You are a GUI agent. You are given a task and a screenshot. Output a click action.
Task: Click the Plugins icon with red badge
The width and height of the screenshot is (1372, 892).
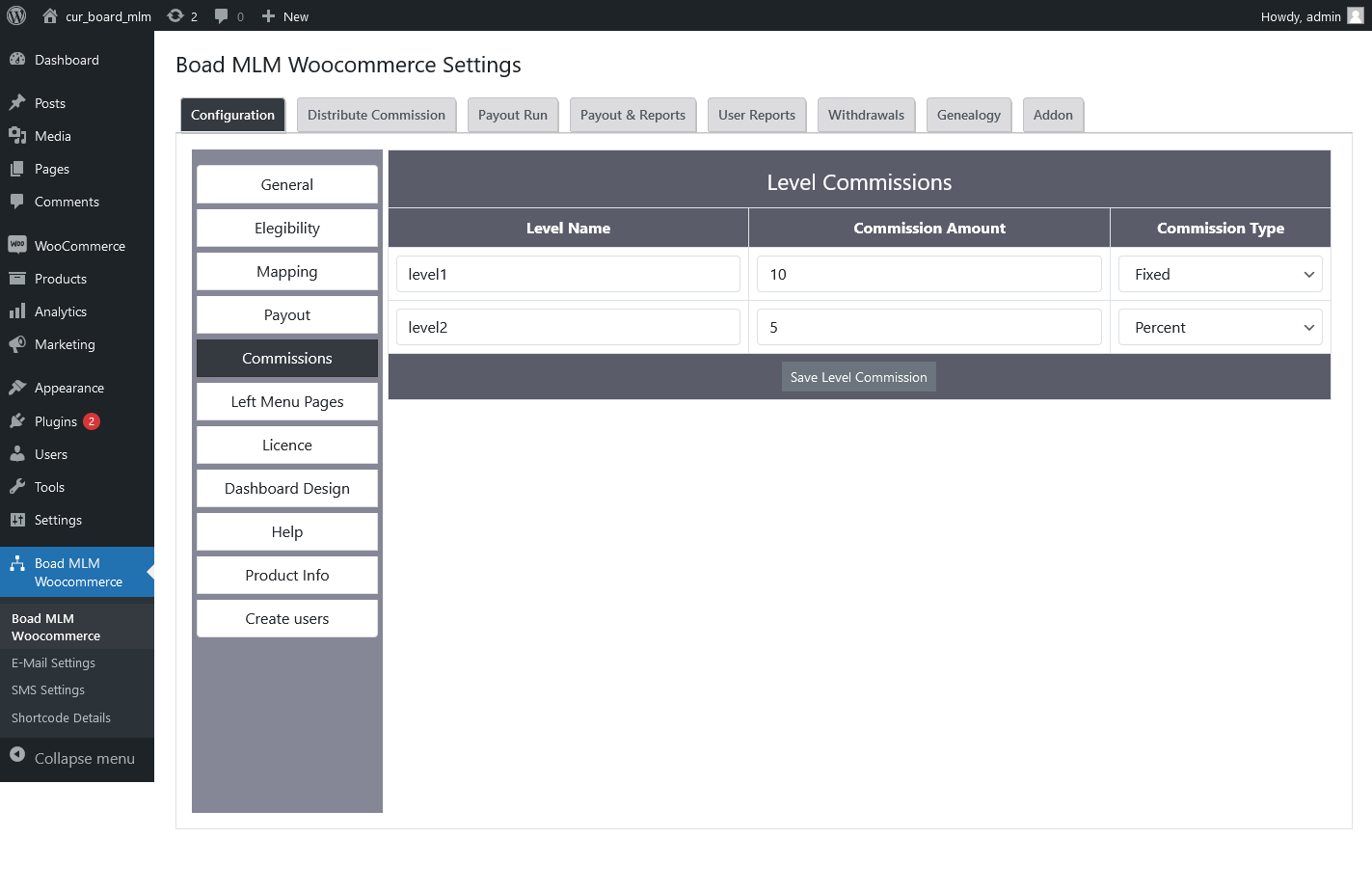pyautogui.click(x=19, y=420)
